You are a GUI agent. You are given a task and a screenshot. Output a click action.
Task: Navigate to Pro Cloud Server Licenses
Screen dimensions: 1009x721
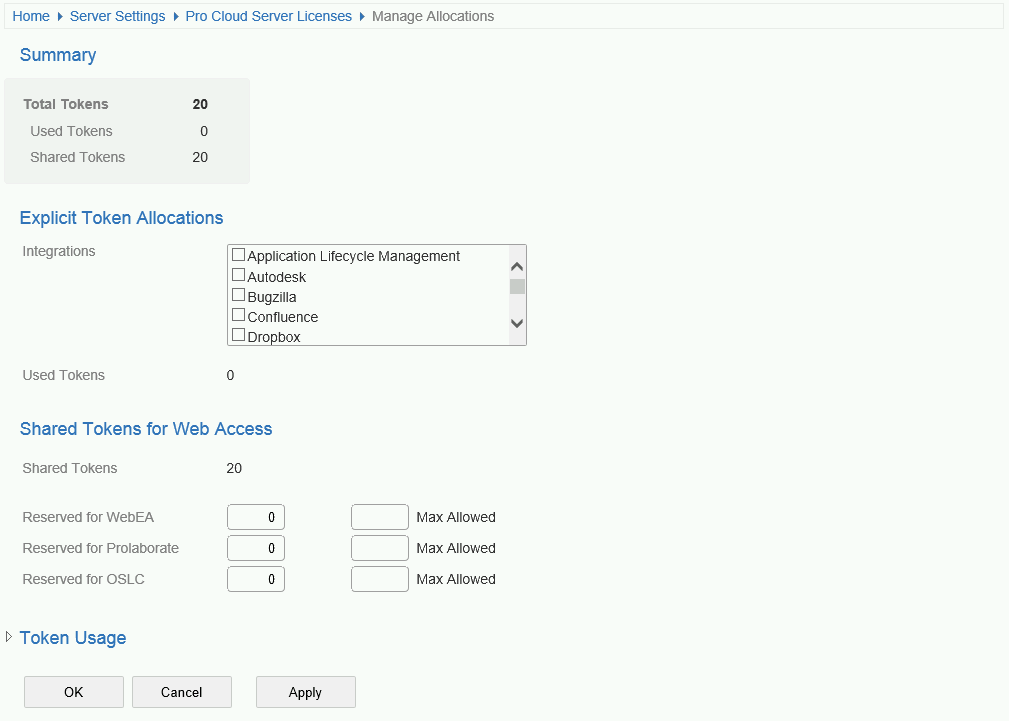click(x=268, y=16)
